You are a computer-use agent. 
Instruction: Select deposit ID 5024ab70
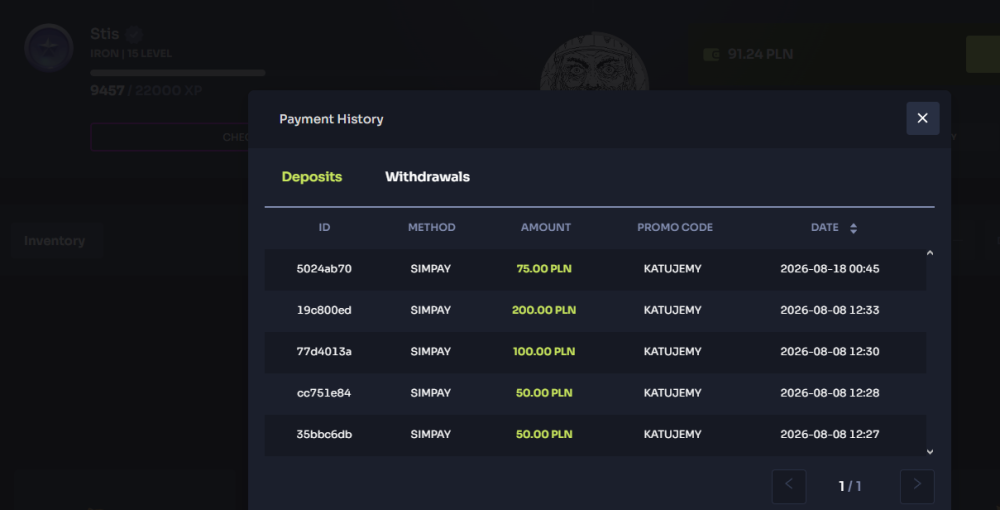coord(324,269)
